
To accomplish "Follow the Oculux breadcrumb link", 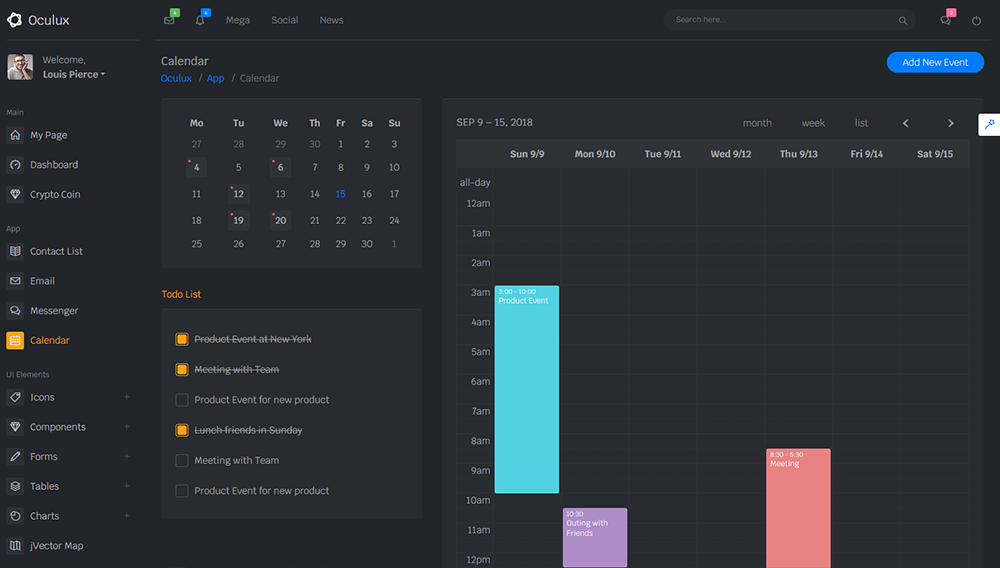I will point(176,78).
